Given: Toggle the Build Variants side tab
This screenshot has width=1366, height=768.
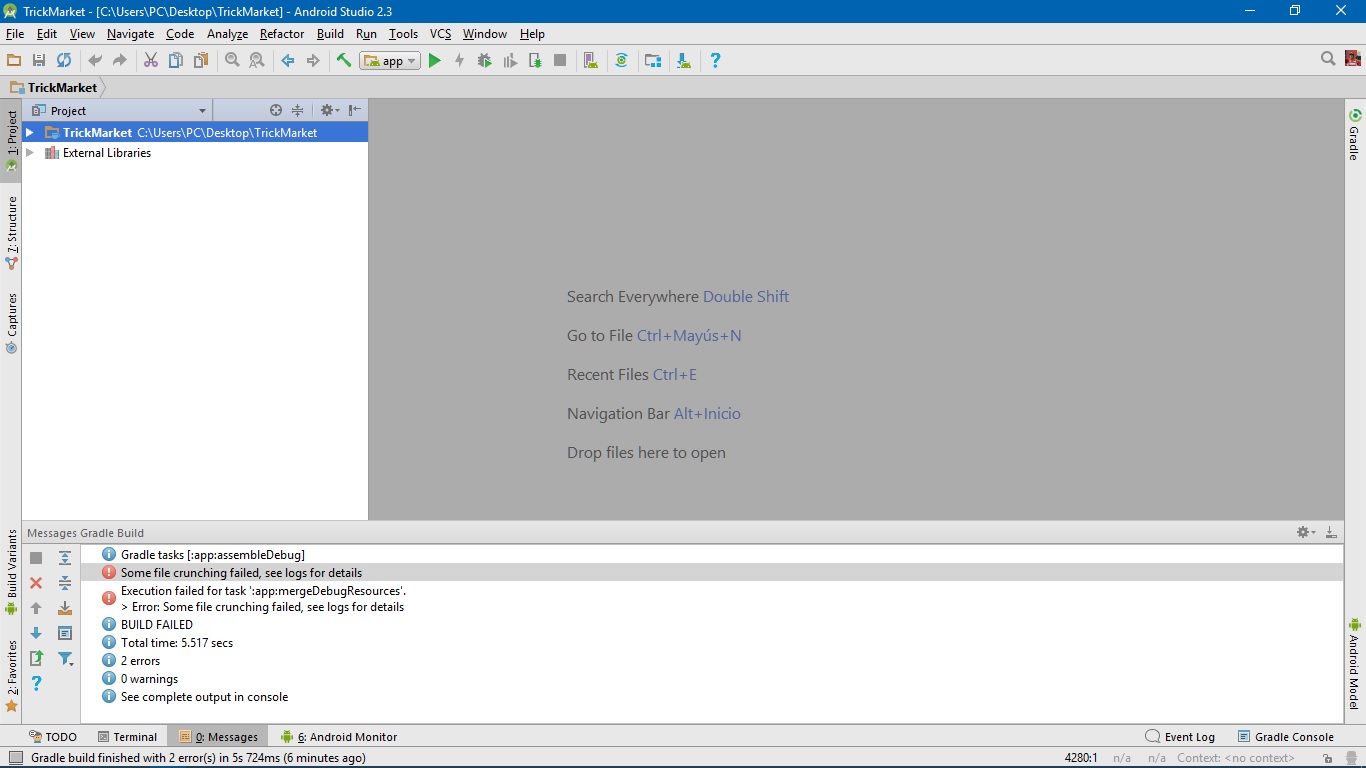Looking at the screenshot, I should tap(11, 572).
